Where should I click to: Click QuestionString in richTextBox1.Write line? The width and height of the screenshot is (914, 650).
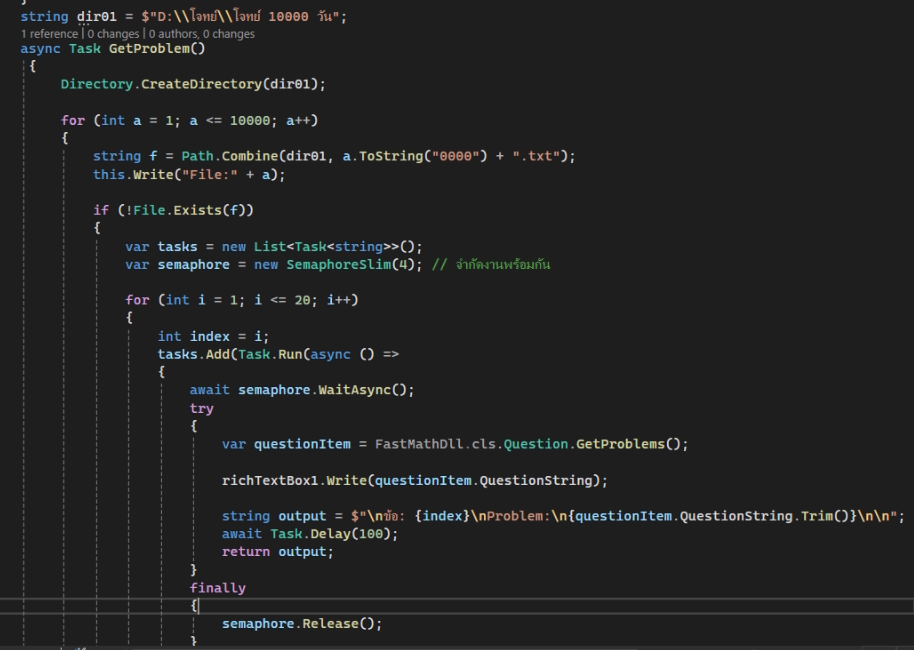[536, 480]
